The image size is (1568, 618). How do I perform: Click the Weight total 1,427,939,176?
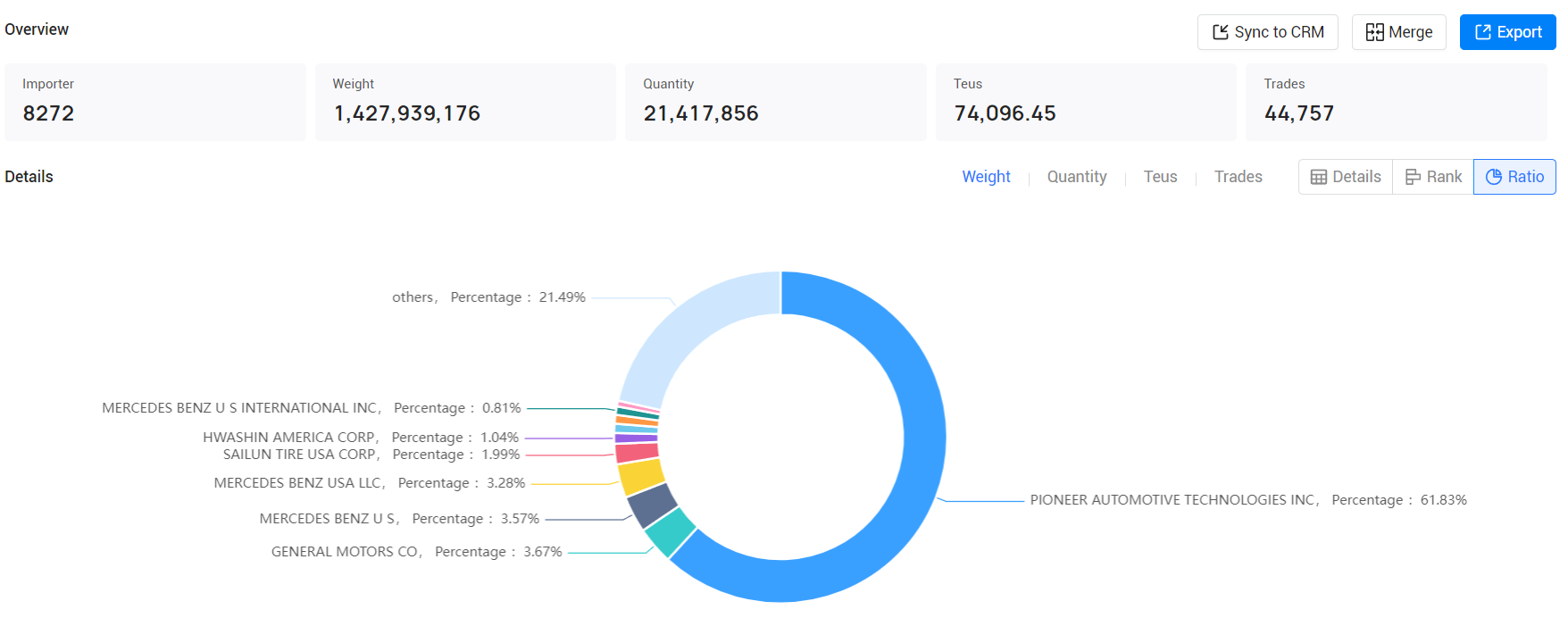(x=406, y=113)
